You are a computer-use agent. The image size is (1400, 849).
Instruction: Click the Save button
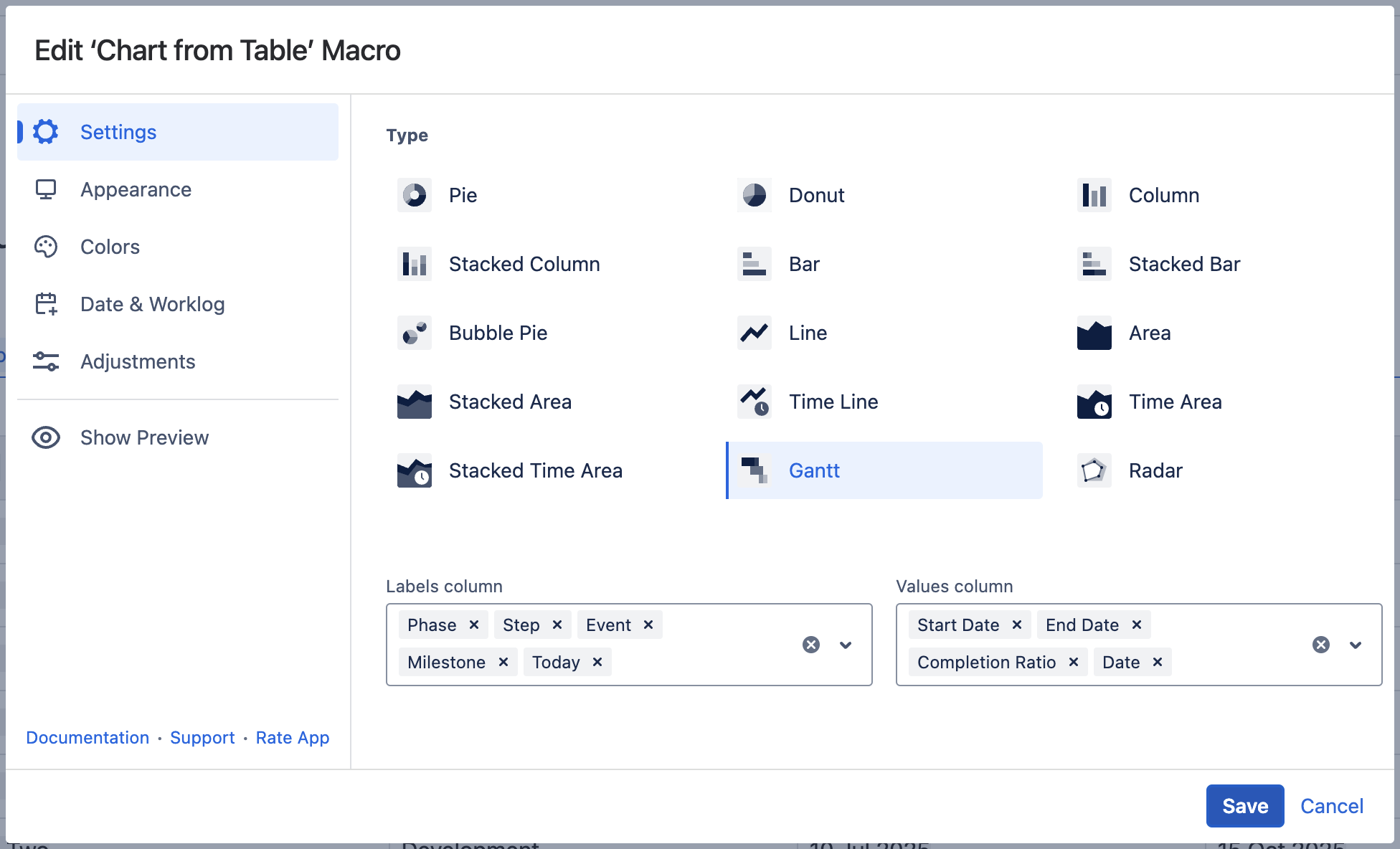[x=1245, y=806]
